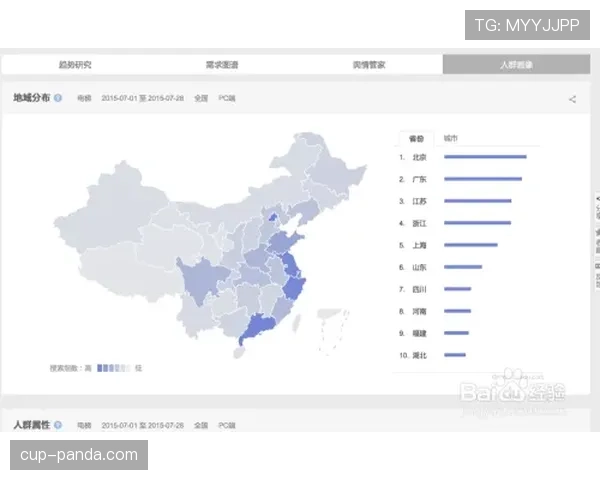Select 江苏 in the province ranking
The width and height of the screenshot is (600, 480).
tap(419, 201)
